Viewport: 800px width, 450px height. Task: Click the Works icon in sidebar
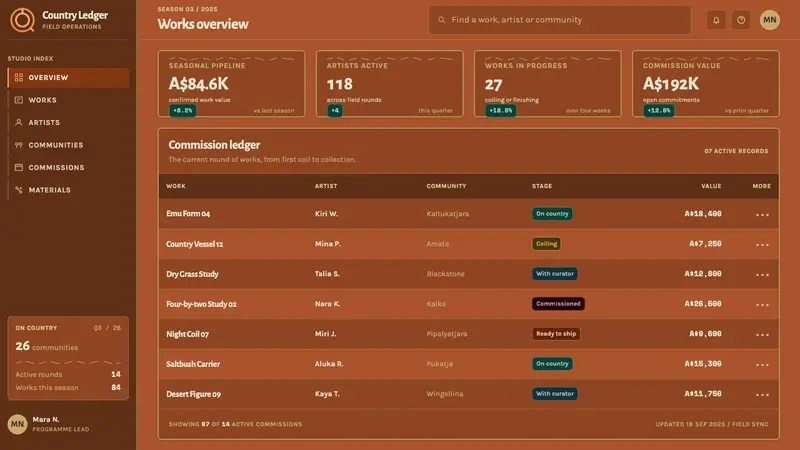coord(19,100)
